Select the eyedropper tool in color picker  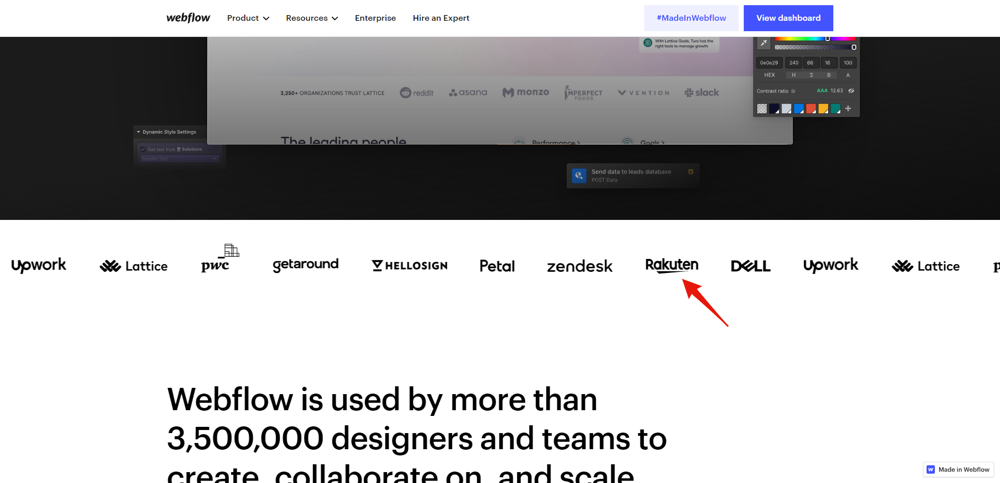tap(763, 43)
